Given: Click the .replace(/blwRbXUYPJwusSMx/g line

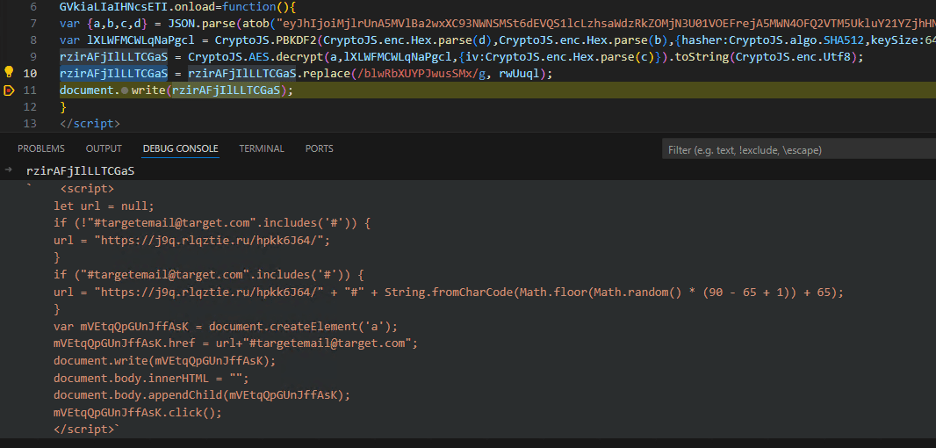Looking at the screenshot, I should pyautogui.click(x=306, y=74).
